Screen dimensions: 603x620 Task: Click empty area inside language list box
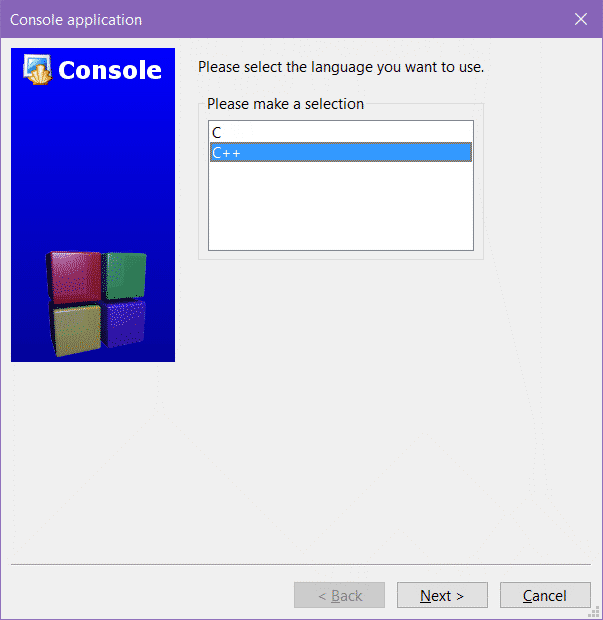340,206
